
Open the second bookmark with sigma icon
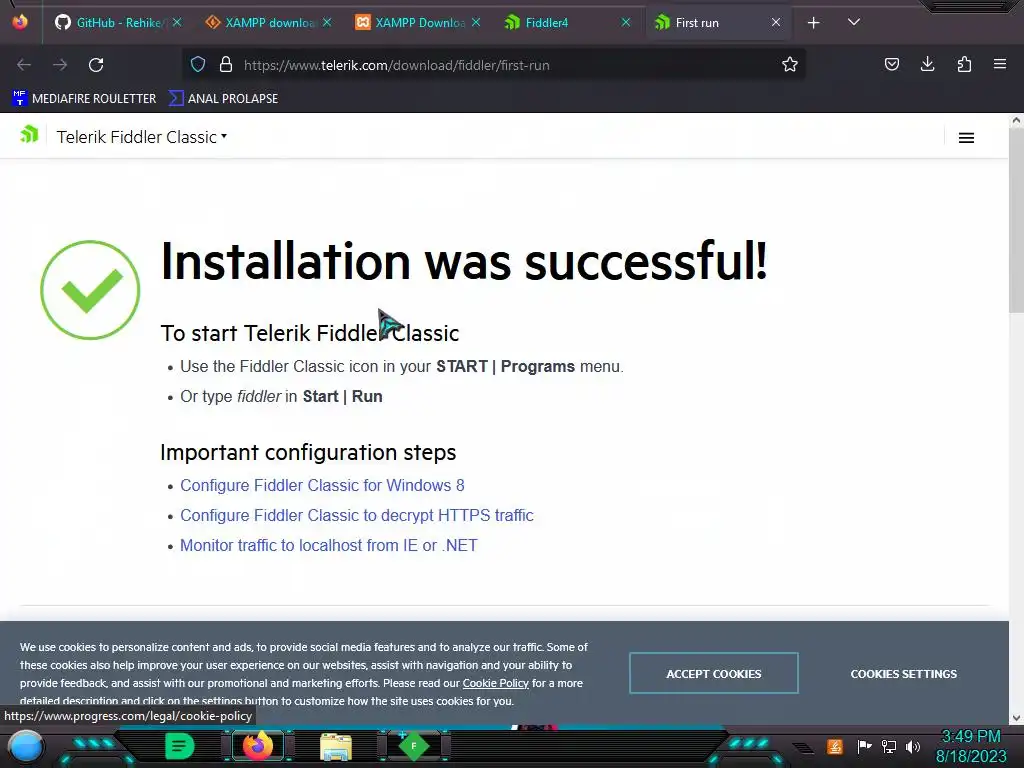[223, 99]
